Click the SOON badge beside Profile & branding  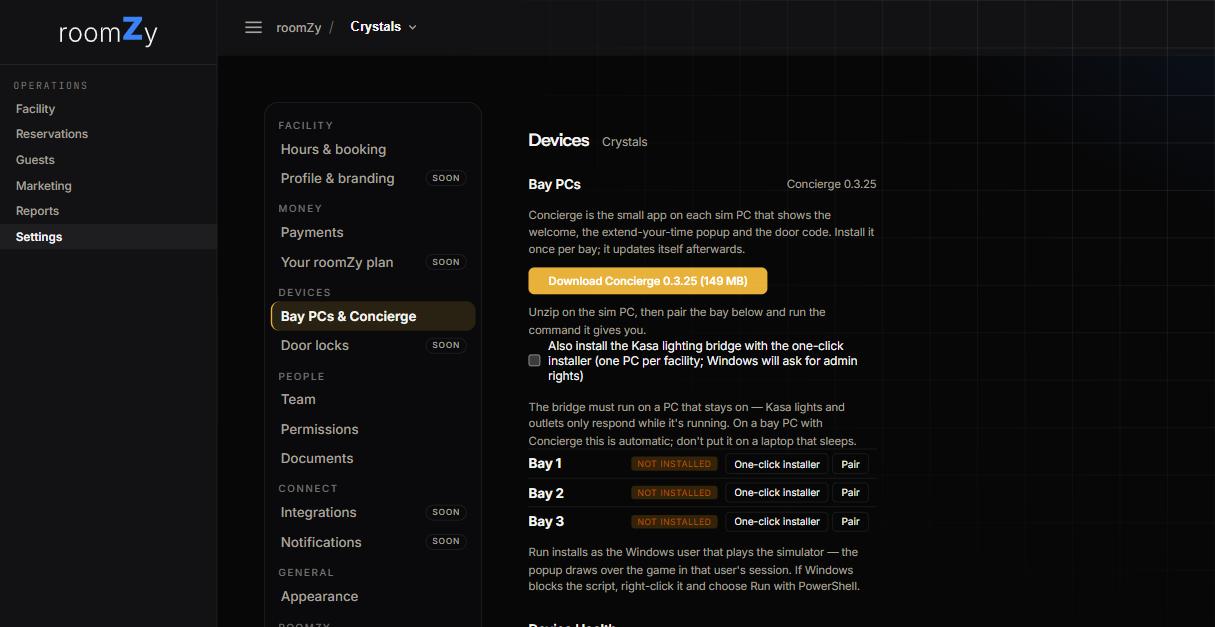pyautogui.click(x=446, y=178)
